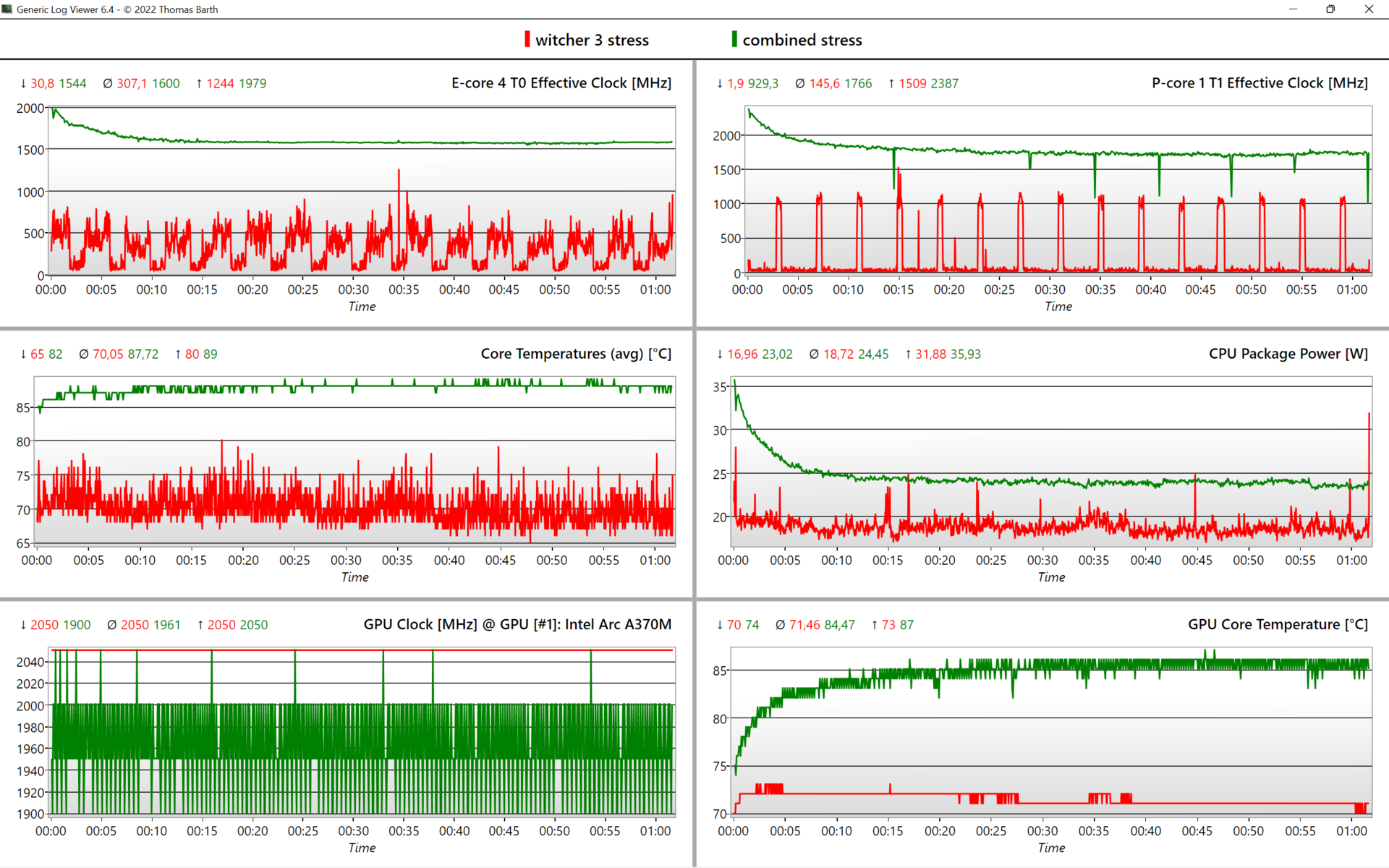Click the GPU Clock Intel Arc A370M title
Viewport: 1389px width, 868px height.
pos(517,624)
